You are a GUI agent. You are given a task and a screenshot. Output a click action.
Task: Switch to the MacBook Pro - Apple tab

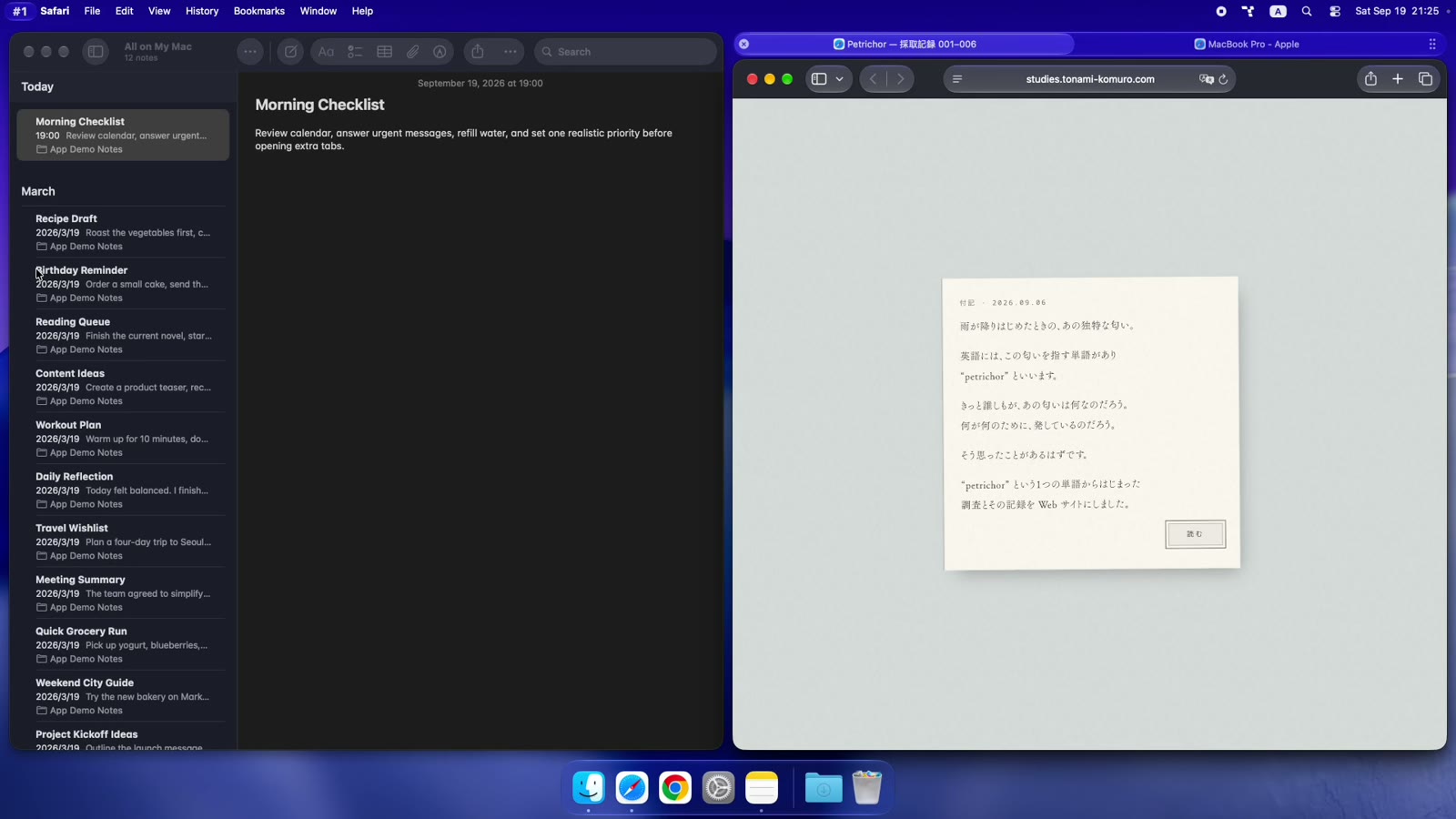point(1247,44)
